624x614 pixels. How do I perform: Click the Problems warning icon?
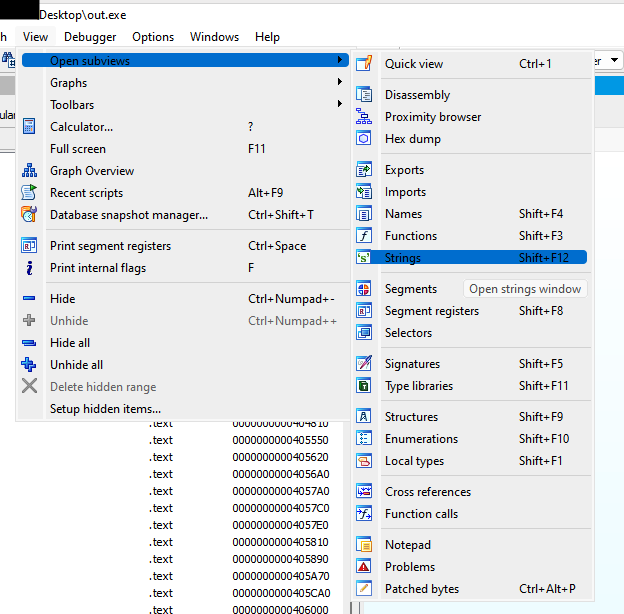pyautogui.click(x=364, y=566)
